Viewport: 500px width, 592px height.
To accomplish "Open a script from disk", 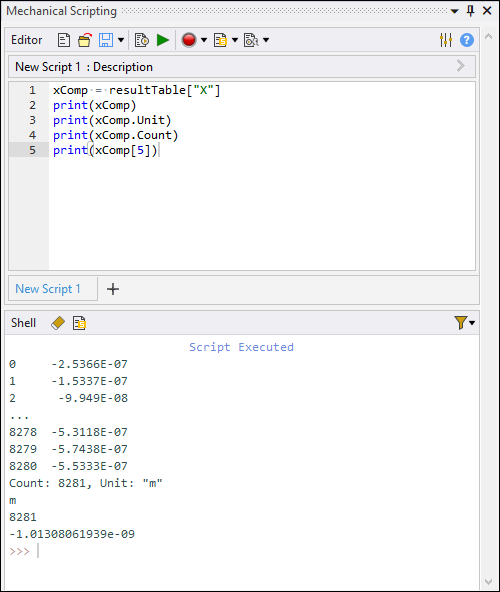I will [85, 40].
